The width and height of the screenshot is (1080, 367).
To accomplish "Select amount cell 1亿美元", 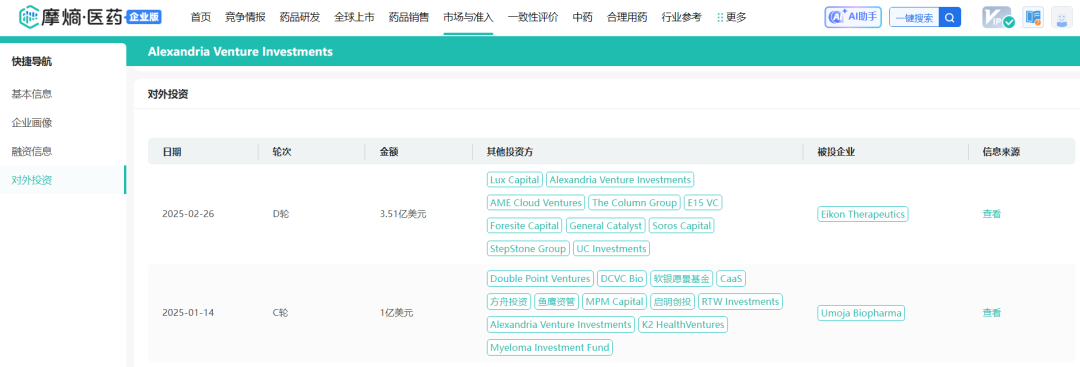I will click(396, 313).
